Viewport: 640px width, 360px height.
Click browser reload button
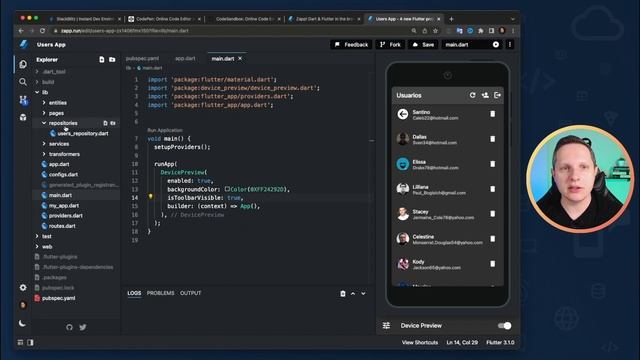pos(42,31)
